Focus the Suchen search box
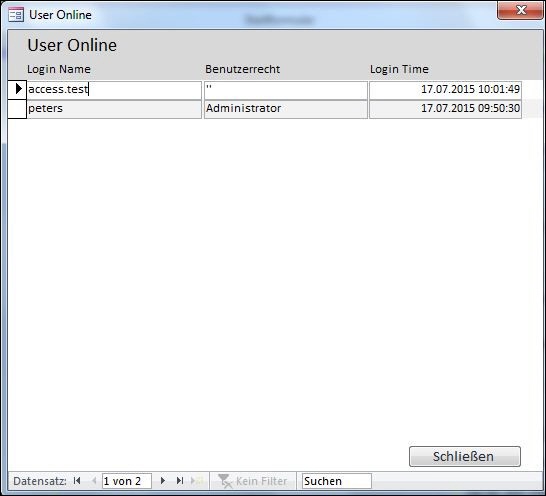Image resolution: width=546 pixels, height=496 pixels. click(x=336, y=481)
